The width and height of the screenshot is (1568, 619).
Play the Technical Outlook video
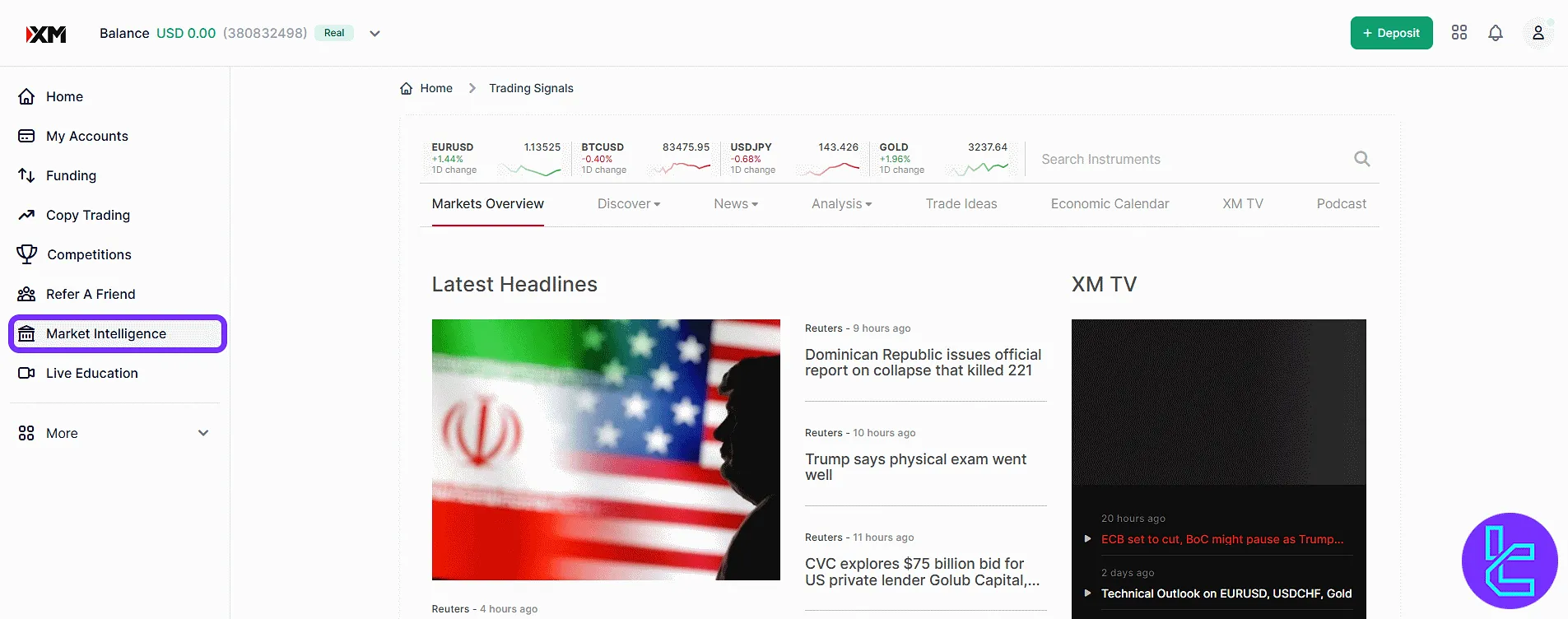(x=1087, y=593)
